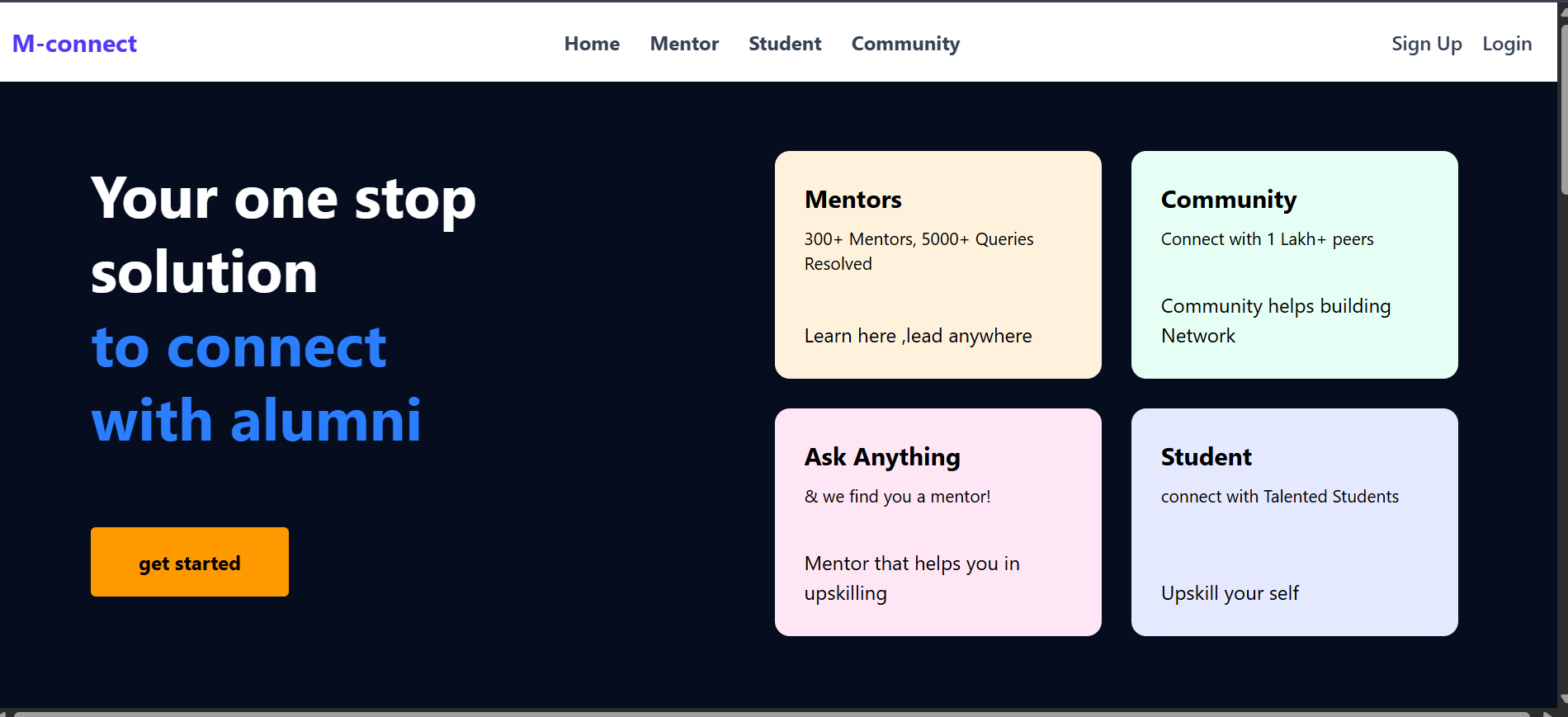Open Community in the top navigation bar

pos(905,44)
